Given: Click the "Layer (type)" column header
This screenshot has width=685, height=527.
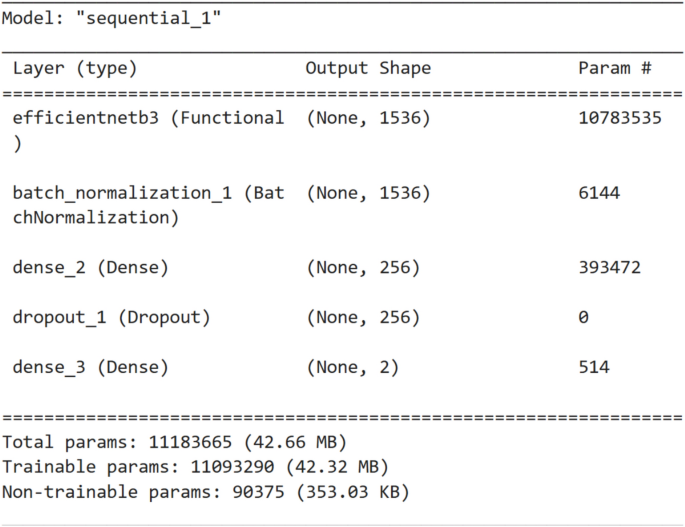Looking at the screenshot, I should [75, 69].
